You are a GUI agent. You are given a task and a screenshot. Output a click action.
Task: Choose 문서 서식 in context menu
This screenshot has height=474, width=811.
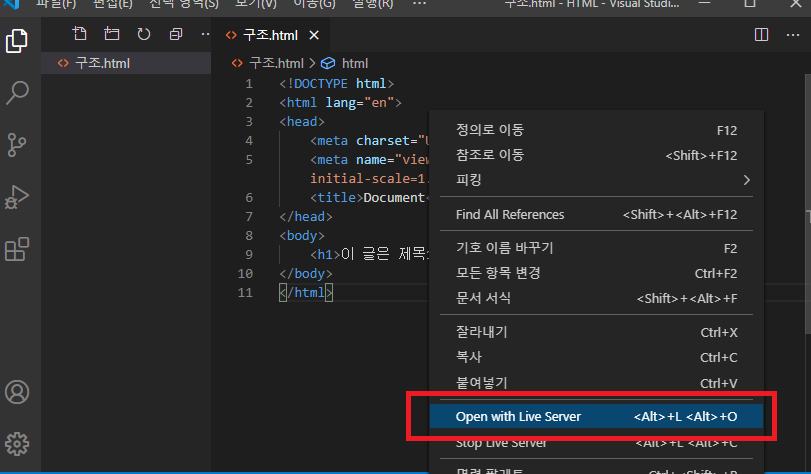tap(596, 298)
